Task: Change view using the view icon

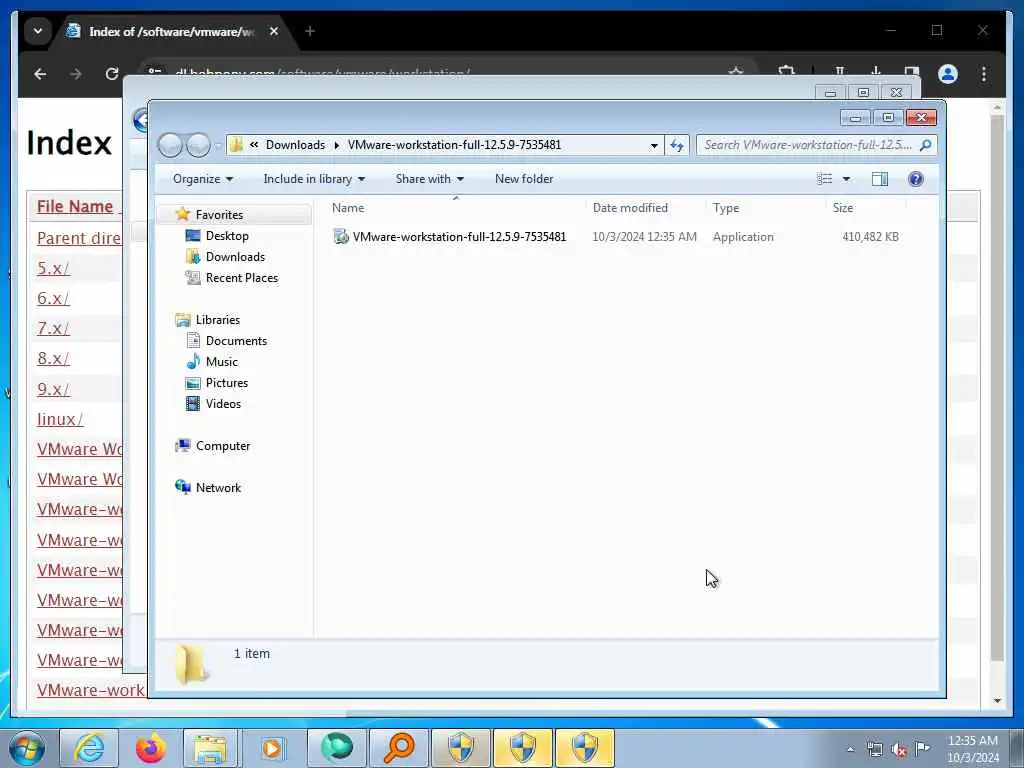Action: pyautogui.click(x=825, y=179)
